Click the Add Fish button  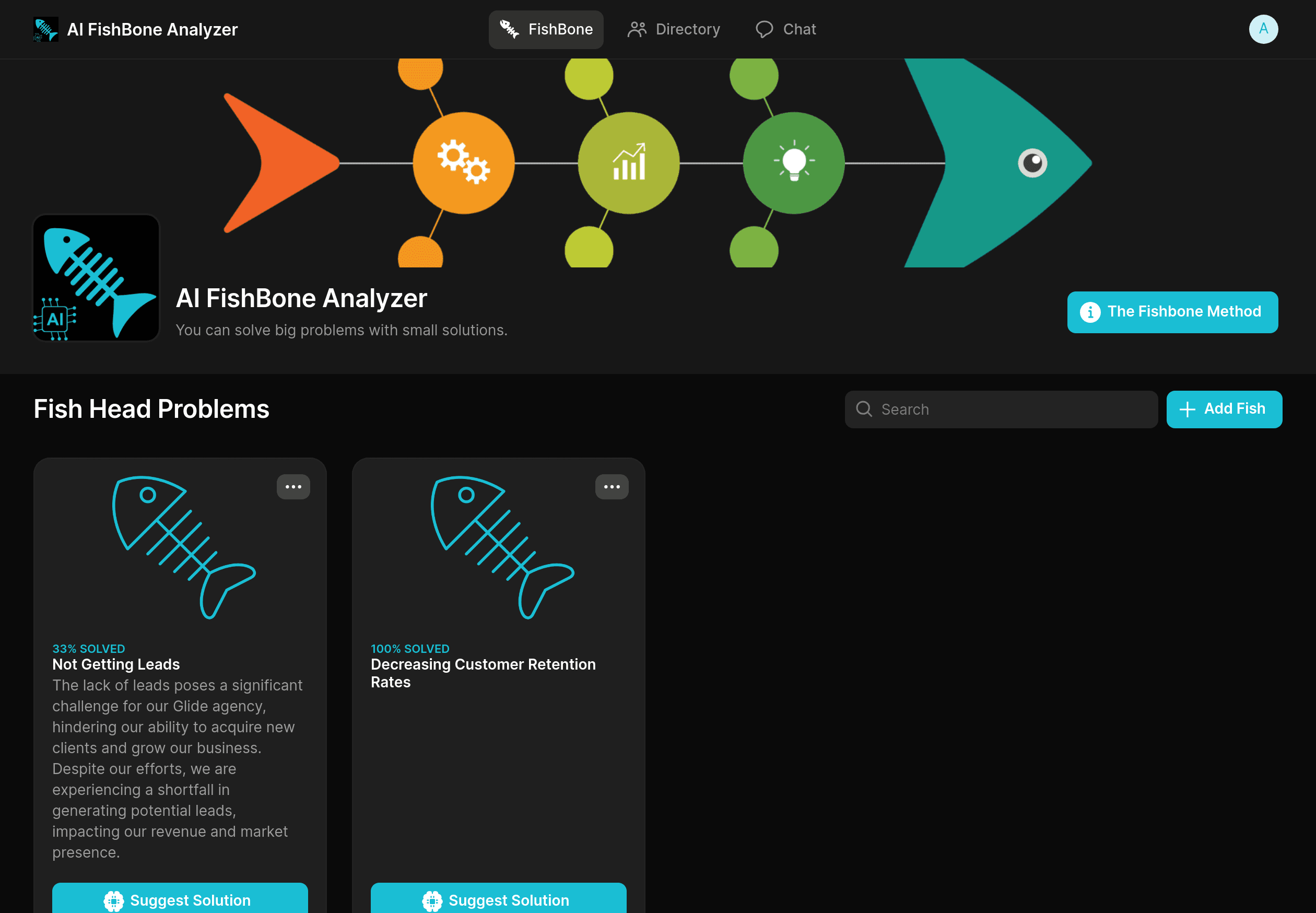tap(1224, 409)
